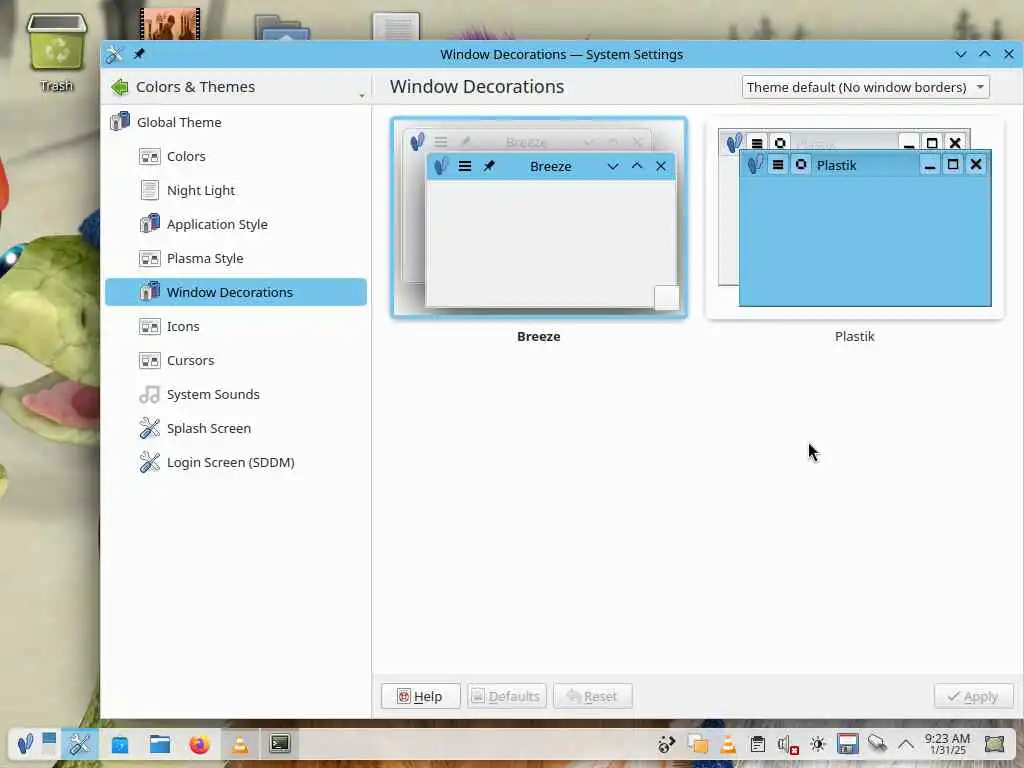Click the VLC cone in the system tray
The height and width of the screenshot is (768, 1024).
728,744
